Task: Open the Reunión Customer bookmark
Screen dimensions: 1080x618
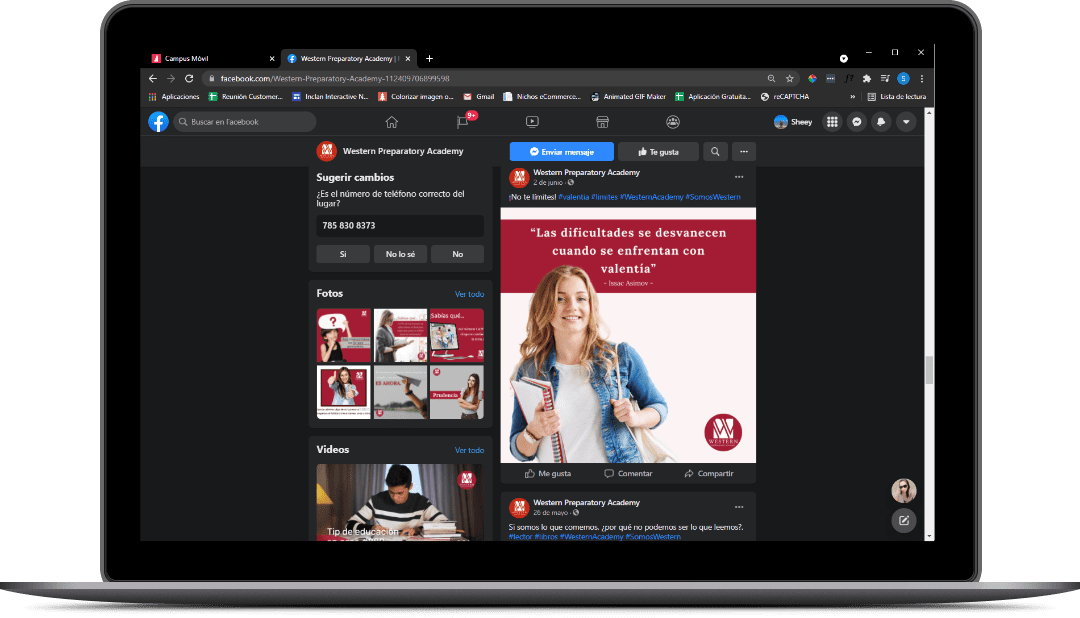Action: (246, 97)
